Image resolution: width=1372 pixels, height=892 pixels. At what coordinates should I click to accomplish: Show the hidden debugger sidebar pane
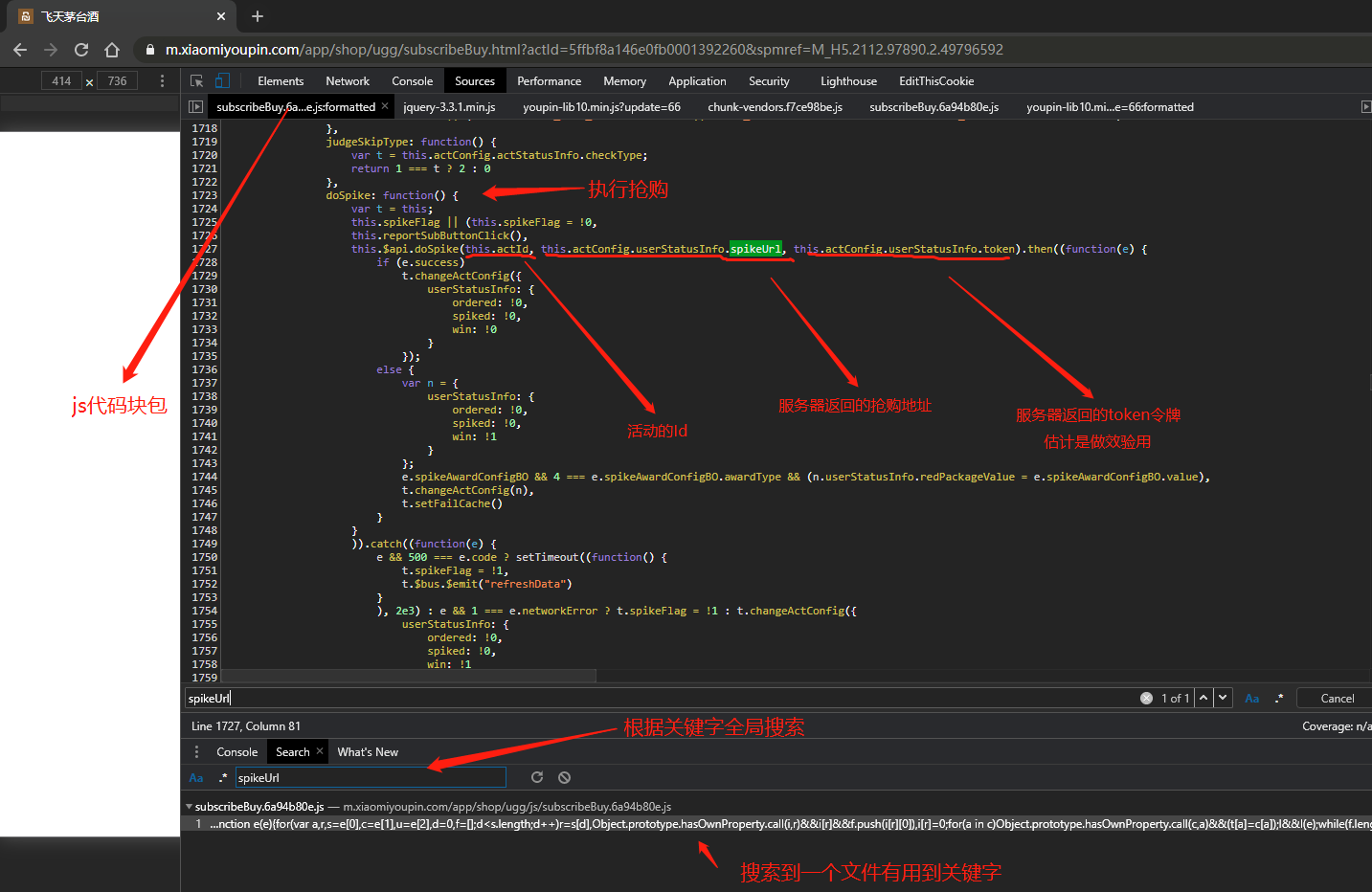coord(1365,107)
